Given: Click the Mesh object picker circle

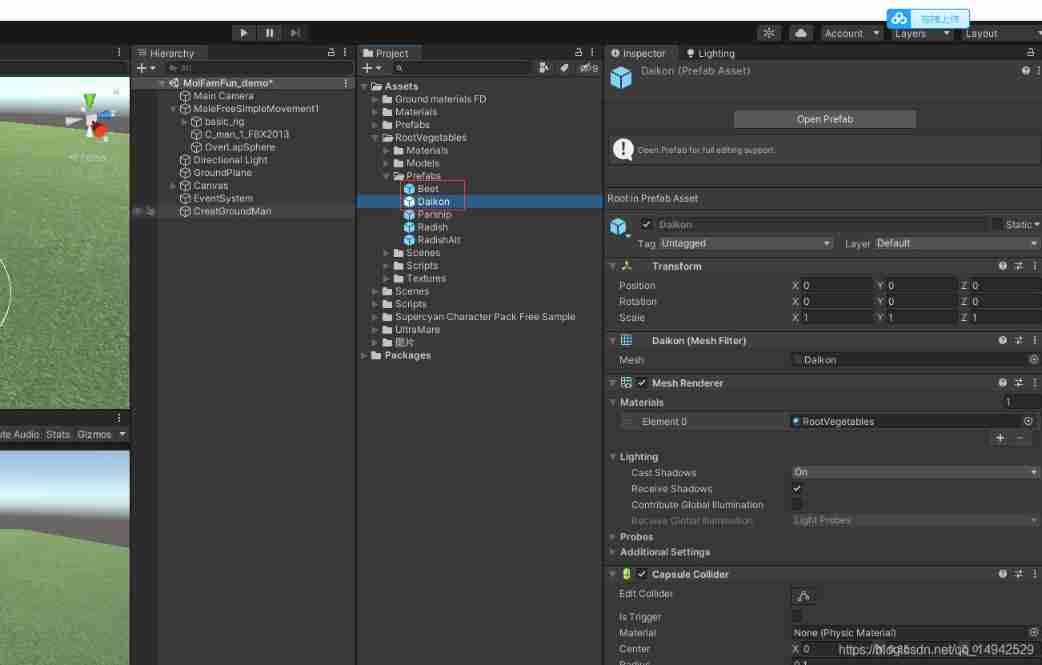Looking at the screenshot, I should click(1033, 359).
